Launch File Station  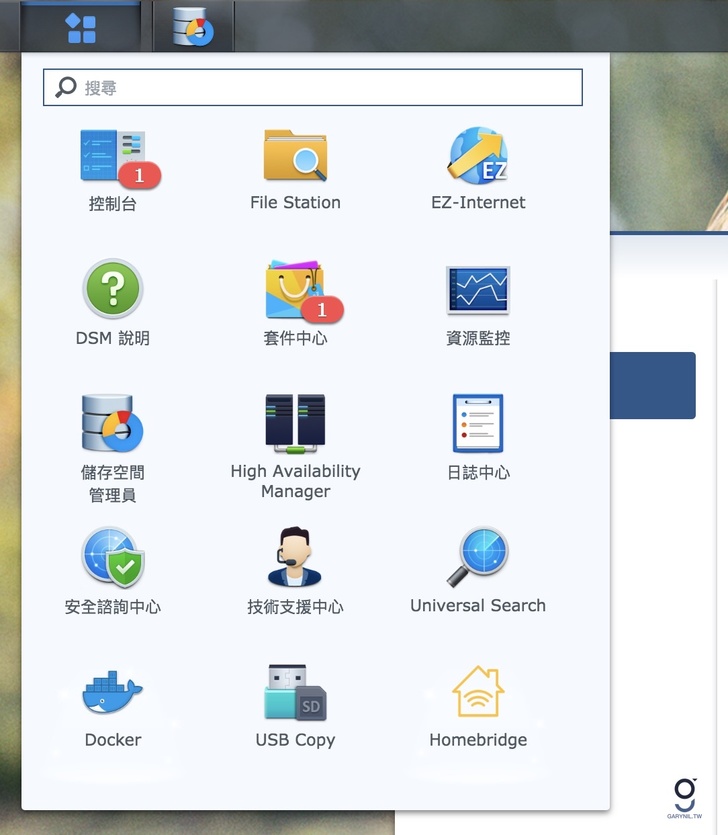click(x=296, y=156)
